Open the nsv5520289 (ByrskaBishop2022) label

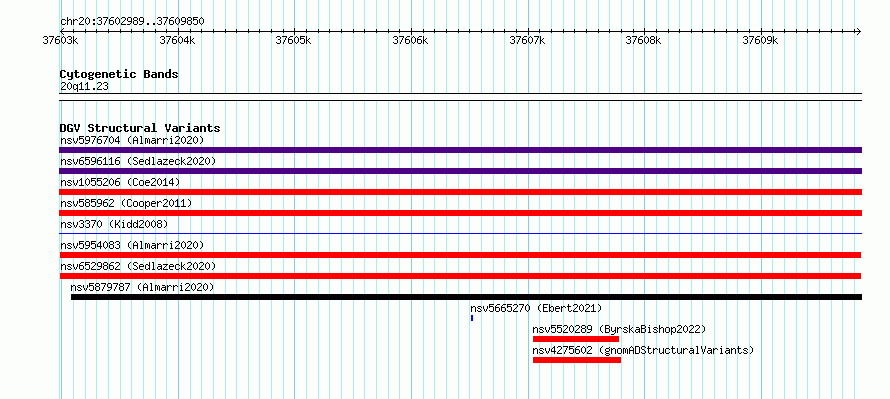[619, 329]
